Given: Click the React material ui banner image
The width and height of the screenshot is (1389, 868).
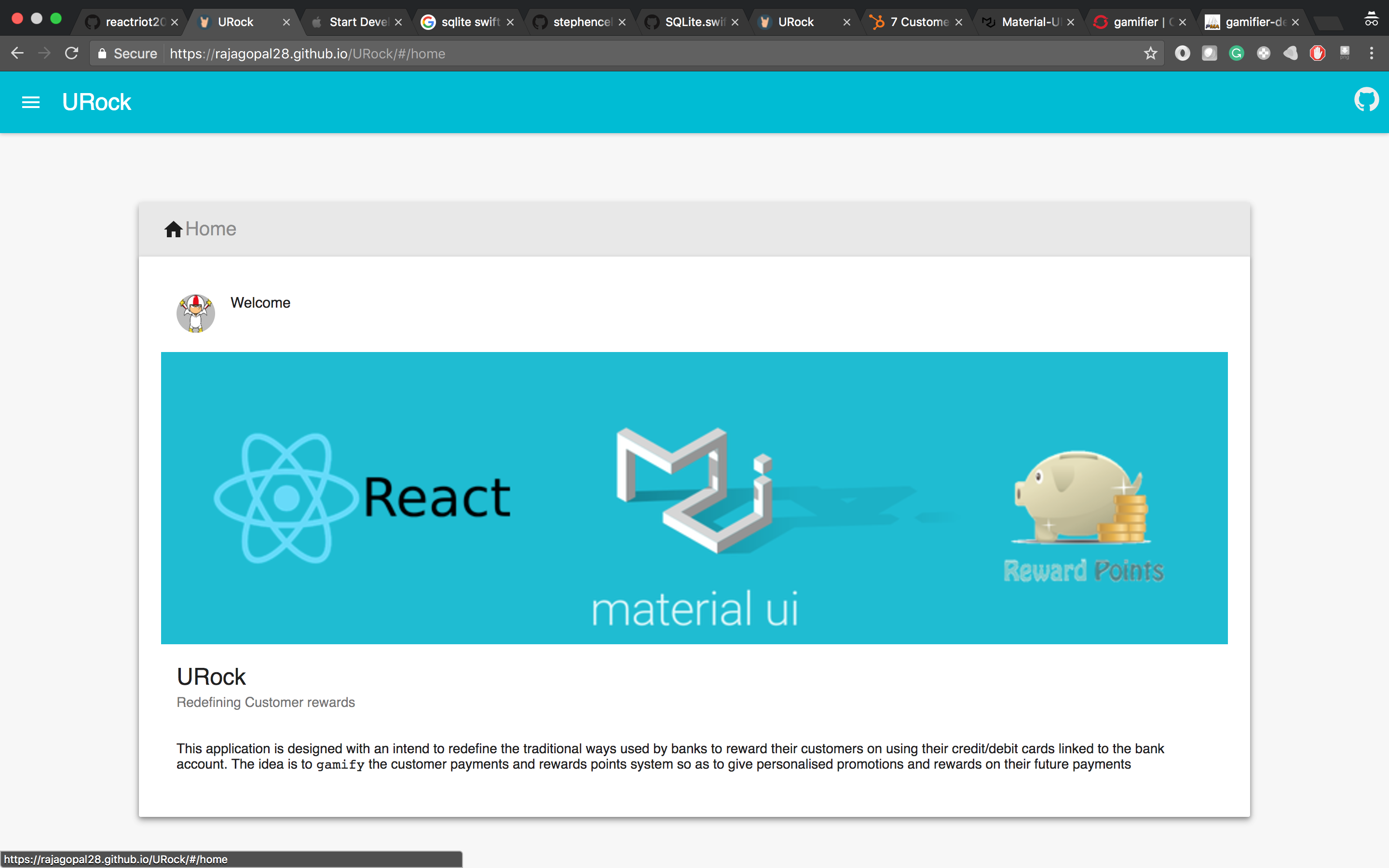Looking at the screenshot, I should [694, 498].
